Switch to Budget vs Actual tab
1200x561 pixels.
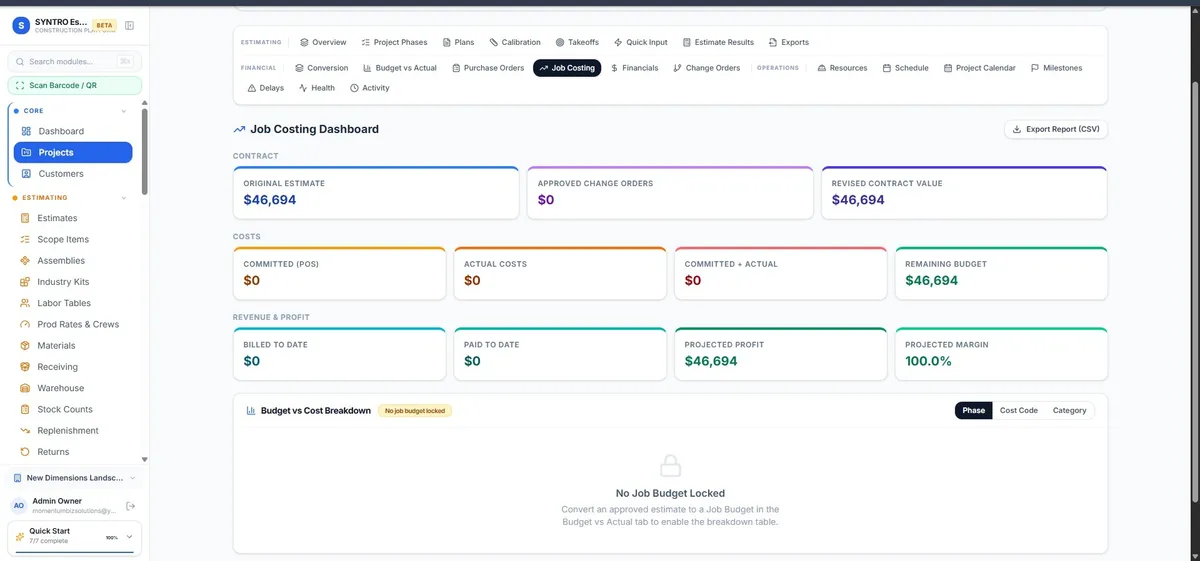tap(400, 68)
